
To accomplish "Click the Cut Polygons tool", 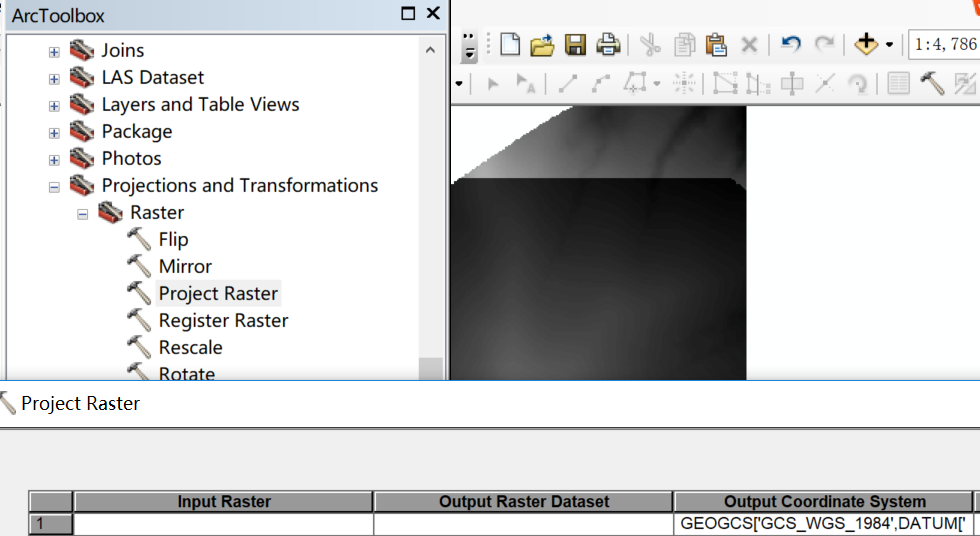I will tap(792, 83).
